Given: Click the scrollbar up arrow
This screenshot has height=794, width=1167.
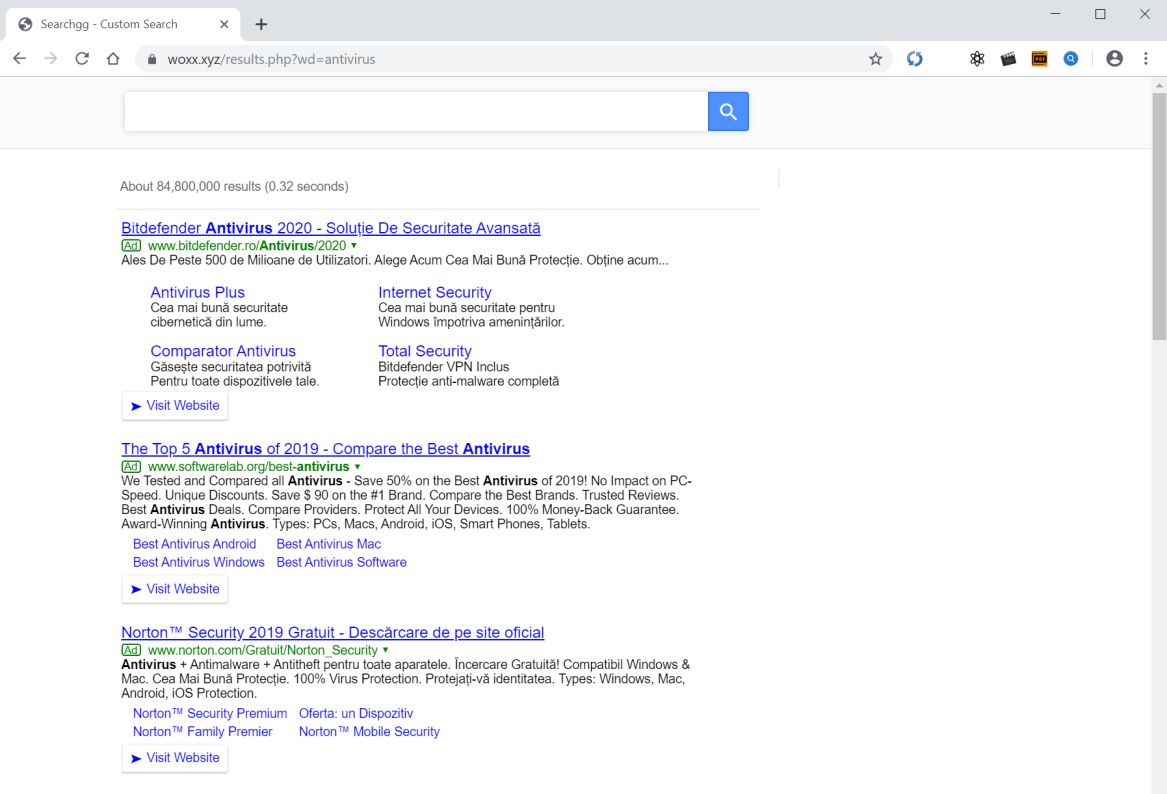Looking at the screenshot, I should click(x=1159, y=85).
